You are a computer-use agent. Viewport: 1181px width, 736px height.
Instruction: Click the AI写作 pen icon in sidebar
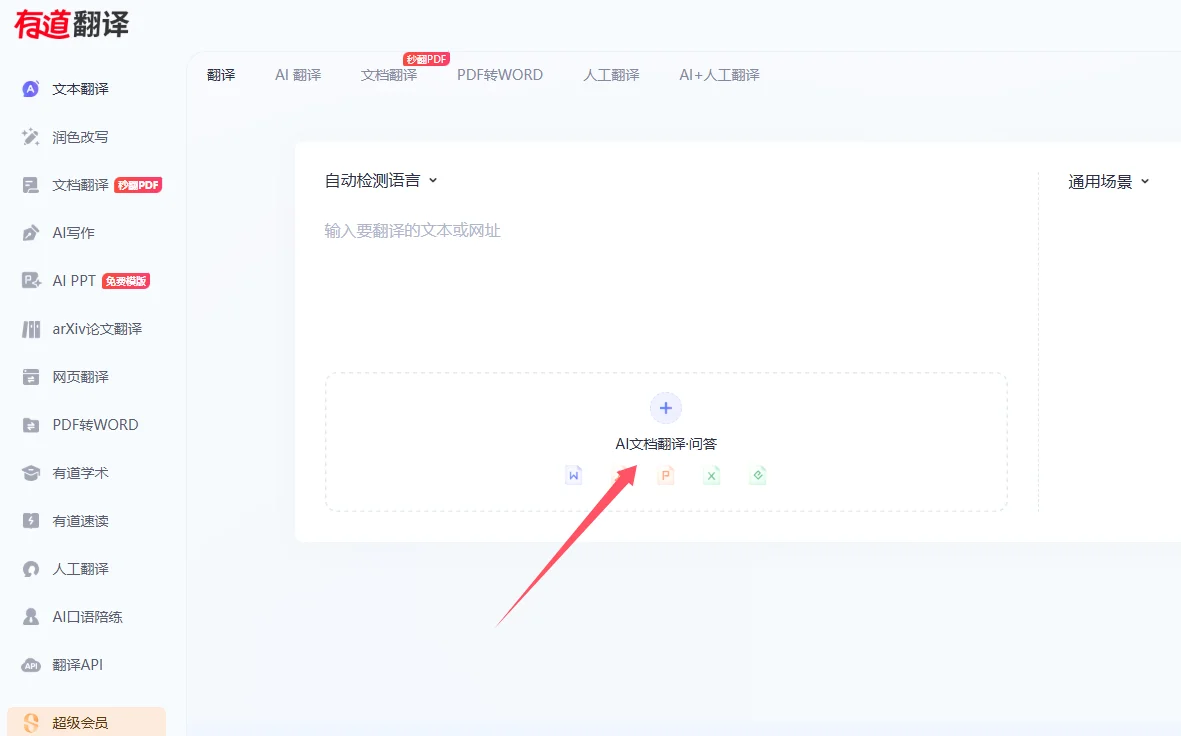[x=31, y=233]
